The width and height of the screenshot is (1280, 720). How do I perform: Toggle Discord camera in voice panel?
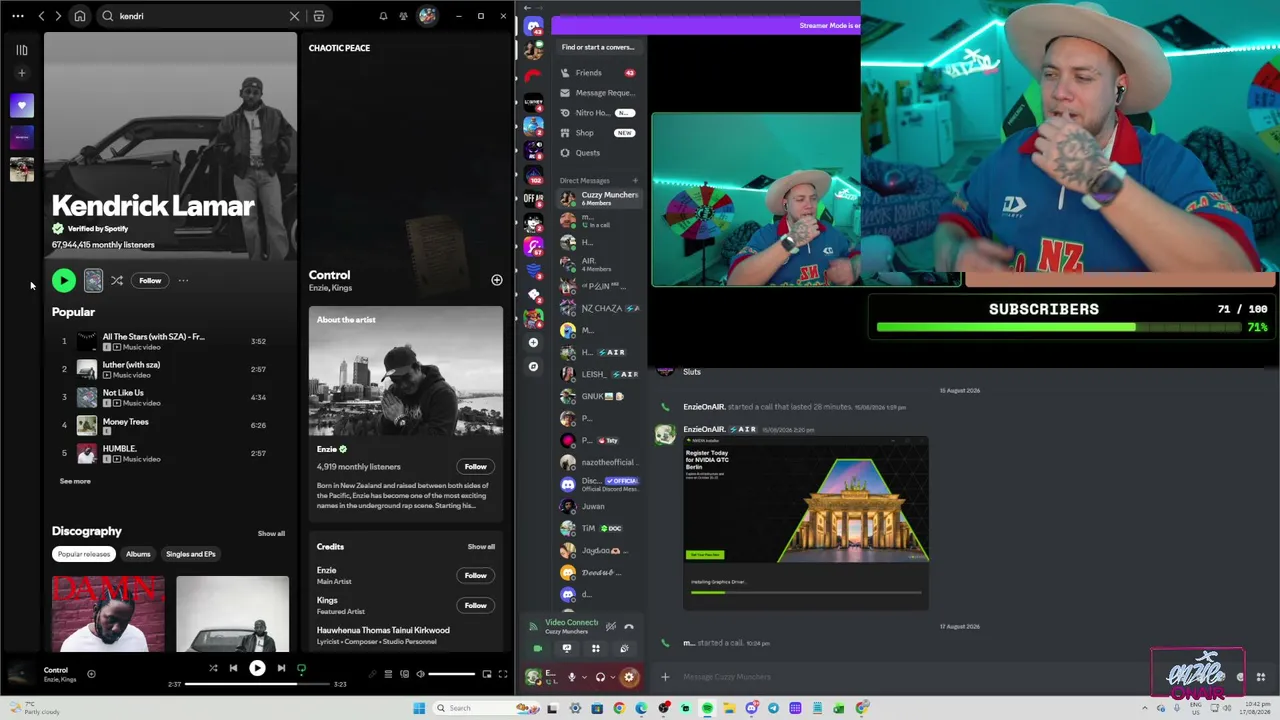pyautogui.click(x=538, y=649)
